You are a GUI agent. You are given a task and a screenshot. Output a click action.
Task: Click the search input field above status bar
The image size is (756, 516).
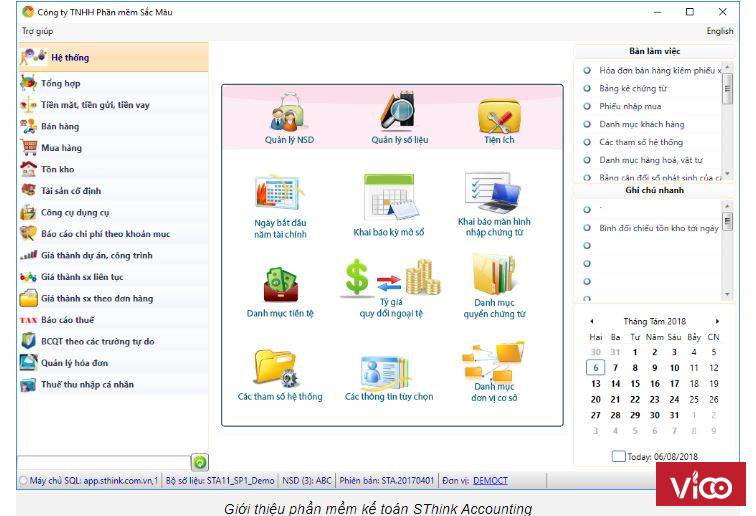click(x=104, y=462)
